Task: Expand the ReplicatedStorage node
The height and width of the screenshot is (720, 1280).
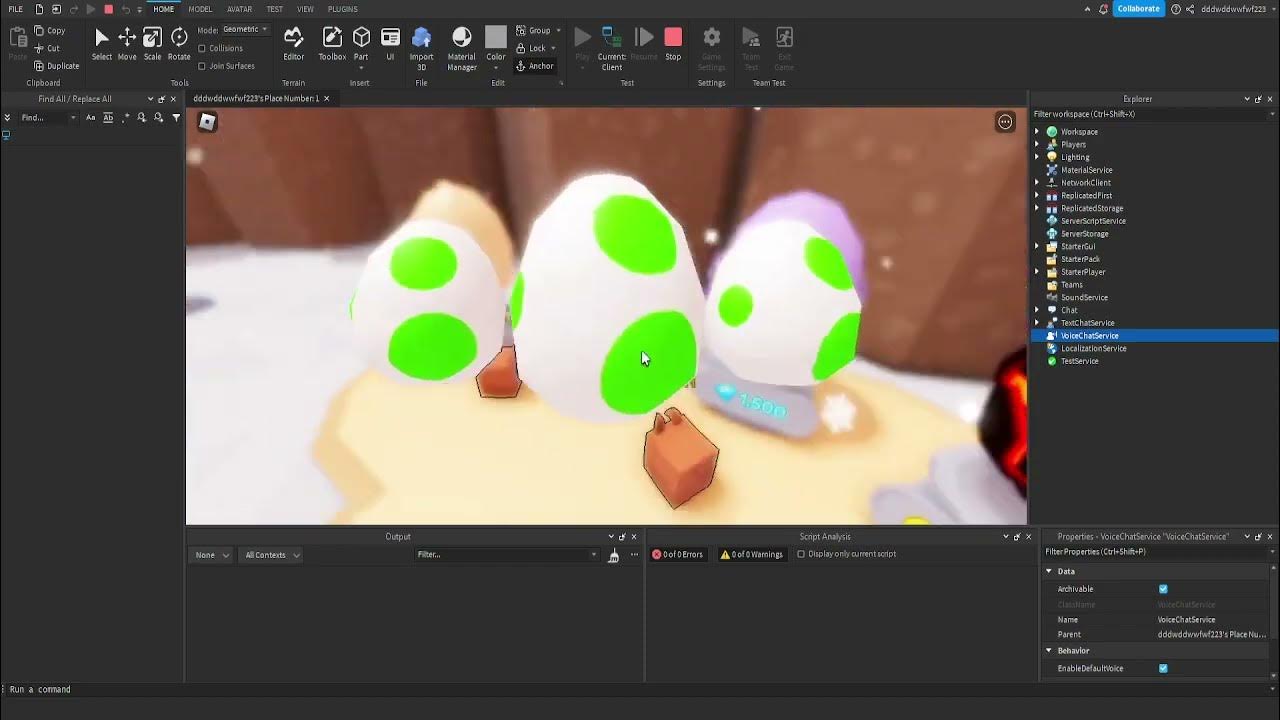Action: tap(1037, 208)
